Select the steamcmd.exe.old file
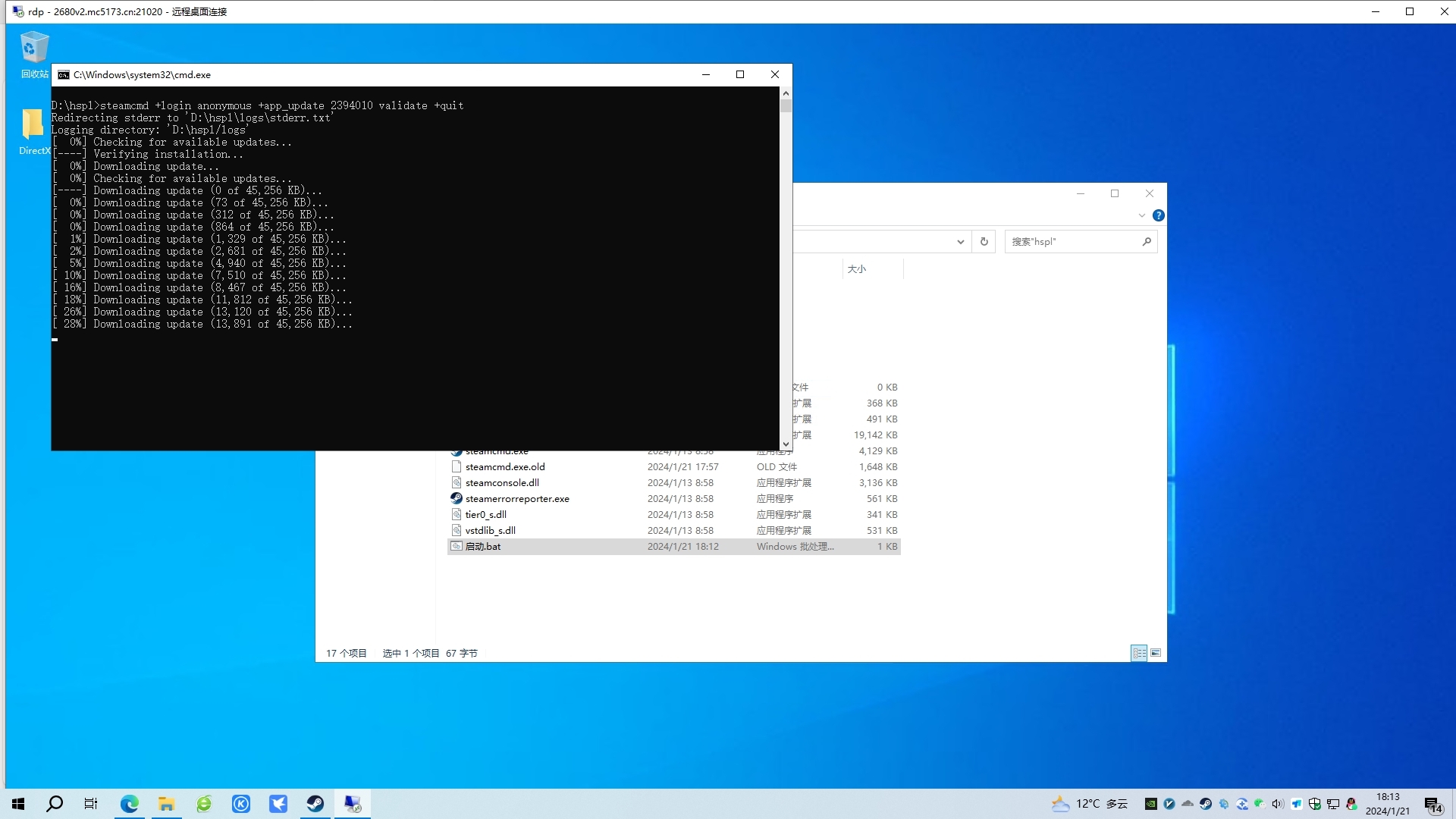 [505, 467]
